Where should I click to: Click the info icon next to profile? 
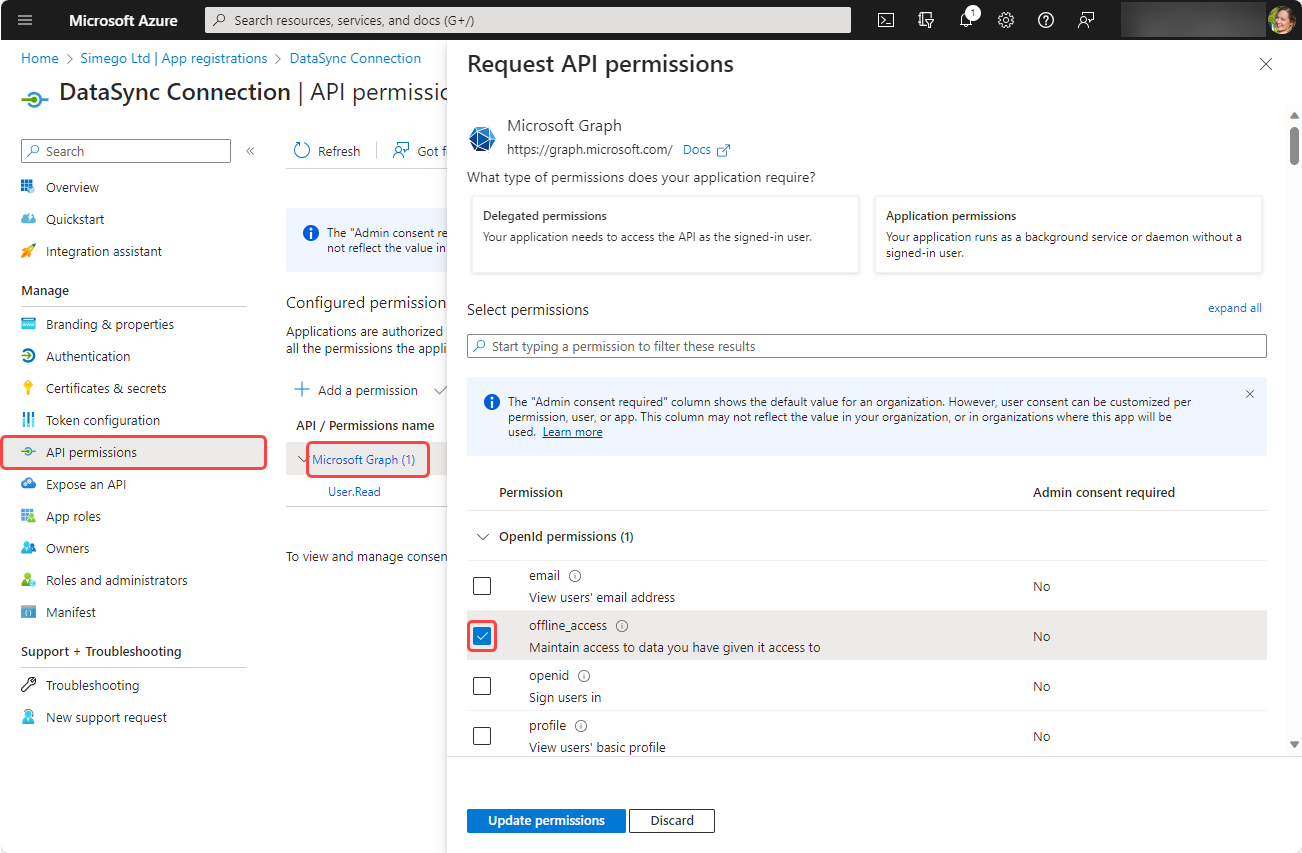pos(581,726)
